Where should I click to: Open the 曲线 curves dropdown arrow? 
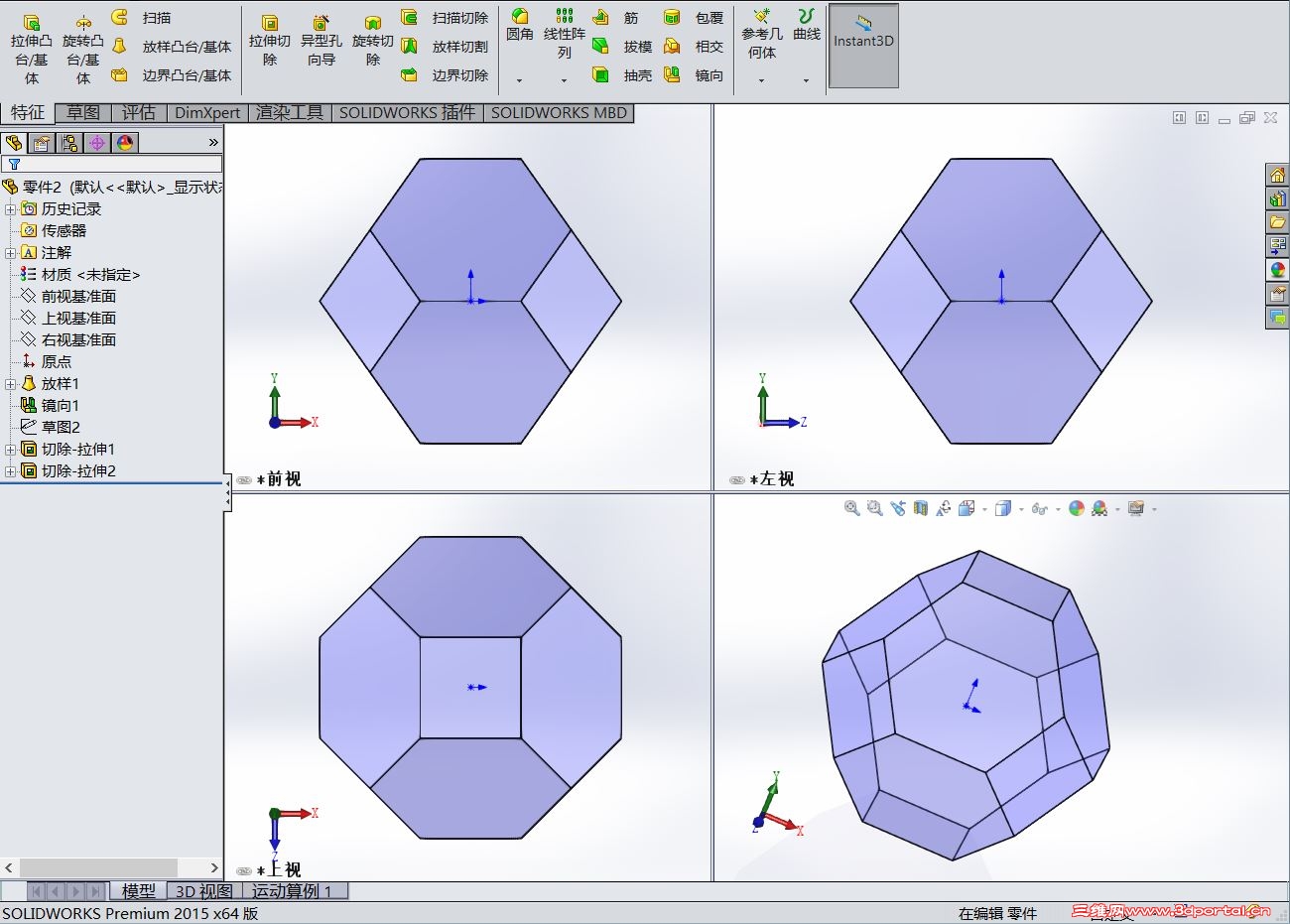click(806, 80)
